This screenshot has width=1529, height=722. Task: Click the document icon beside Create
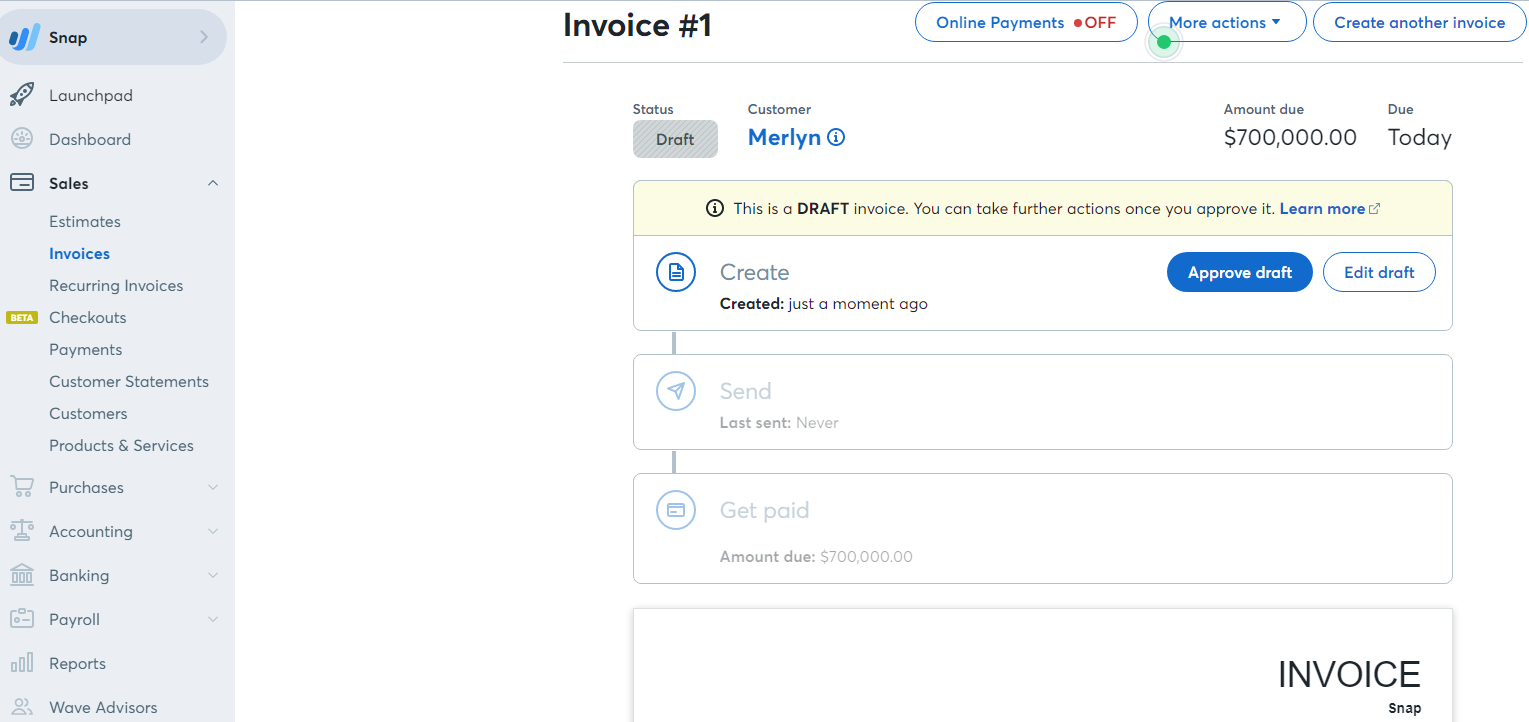pyautogui.click(x=675, y=271)
